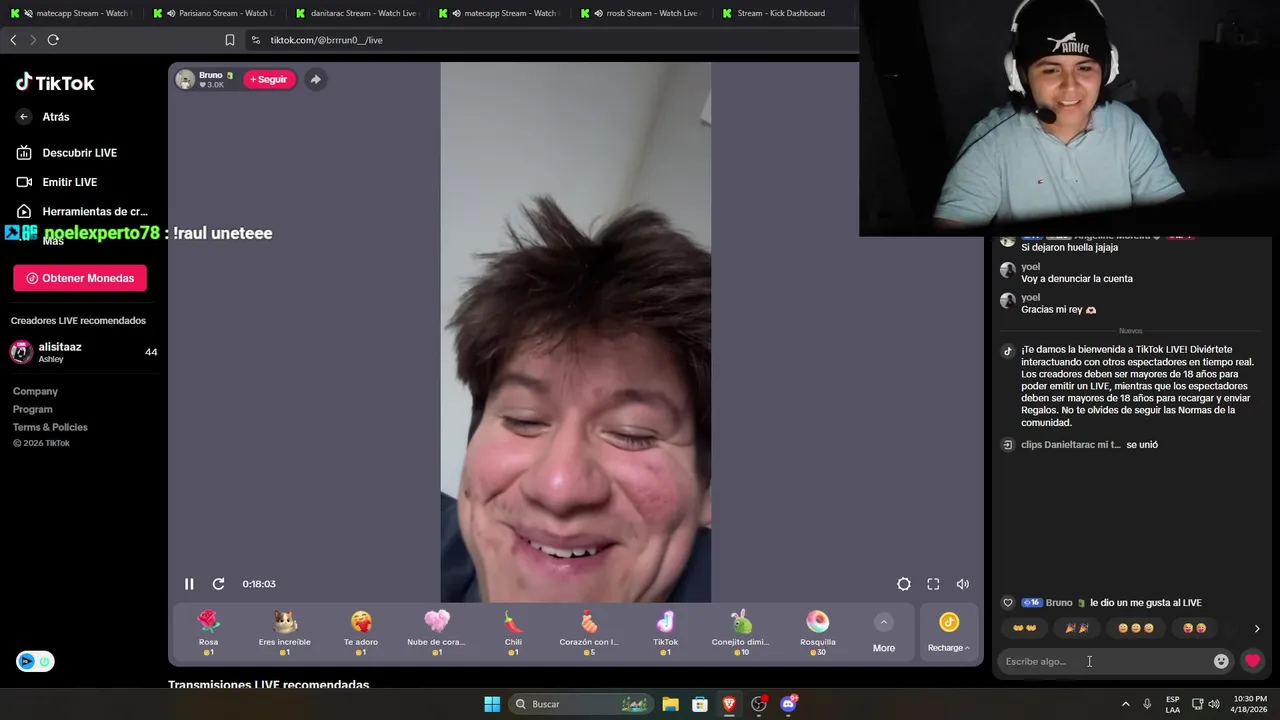This screenshot has width=1280, height=720.
Task: Open Bruno's profile avatar
Action: tap(185, 79)
